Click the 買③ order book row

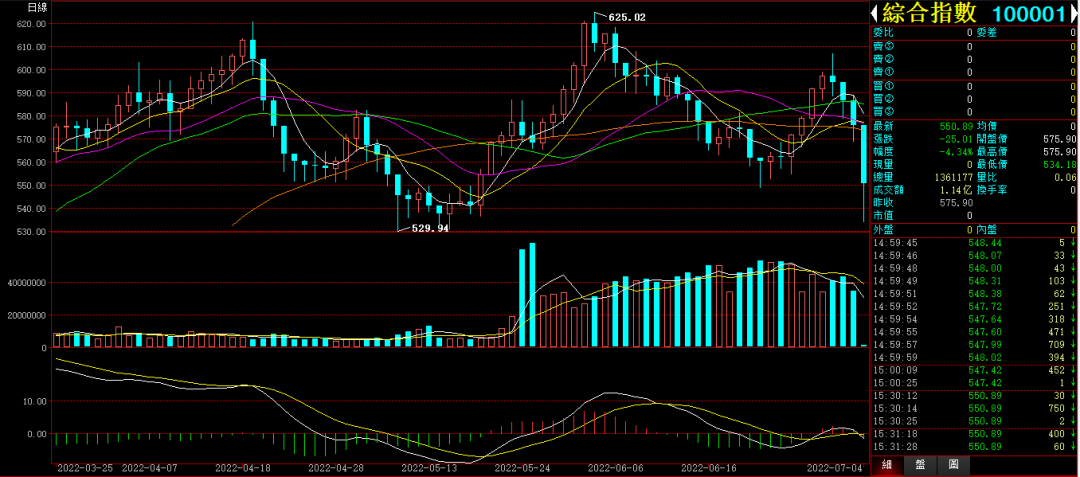coord(974,112)
